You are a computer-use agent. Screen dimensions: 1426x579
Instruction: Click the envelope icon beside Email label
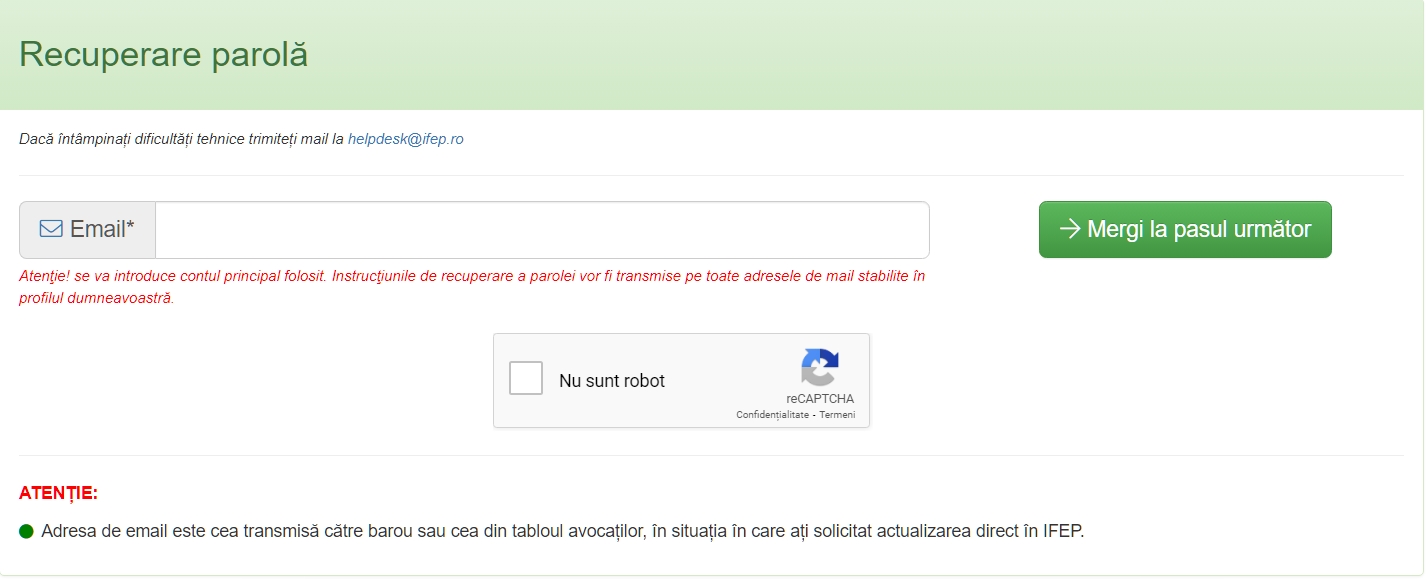point(51,229)
